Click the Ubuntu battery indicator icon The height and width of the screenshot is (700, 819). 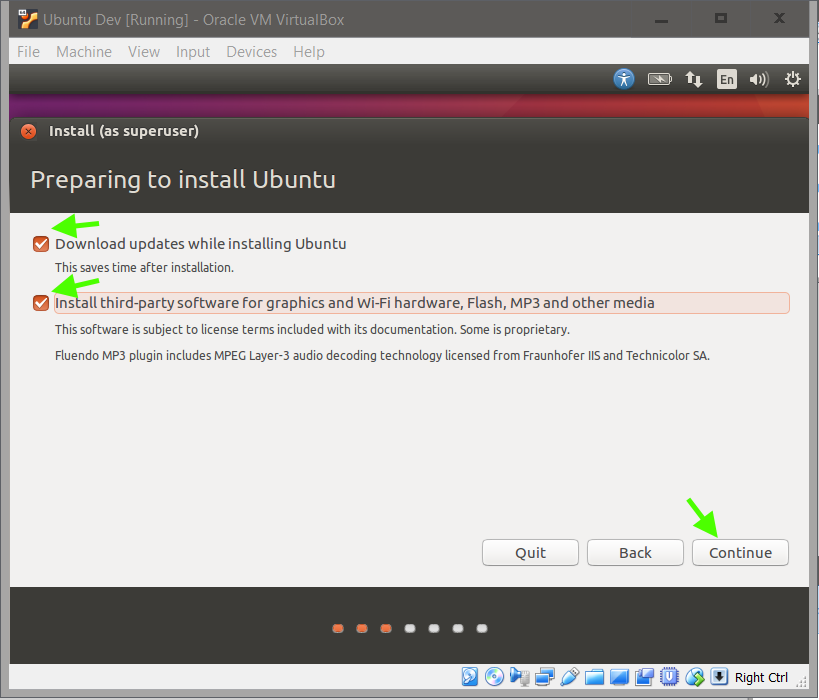coord(660,79)
